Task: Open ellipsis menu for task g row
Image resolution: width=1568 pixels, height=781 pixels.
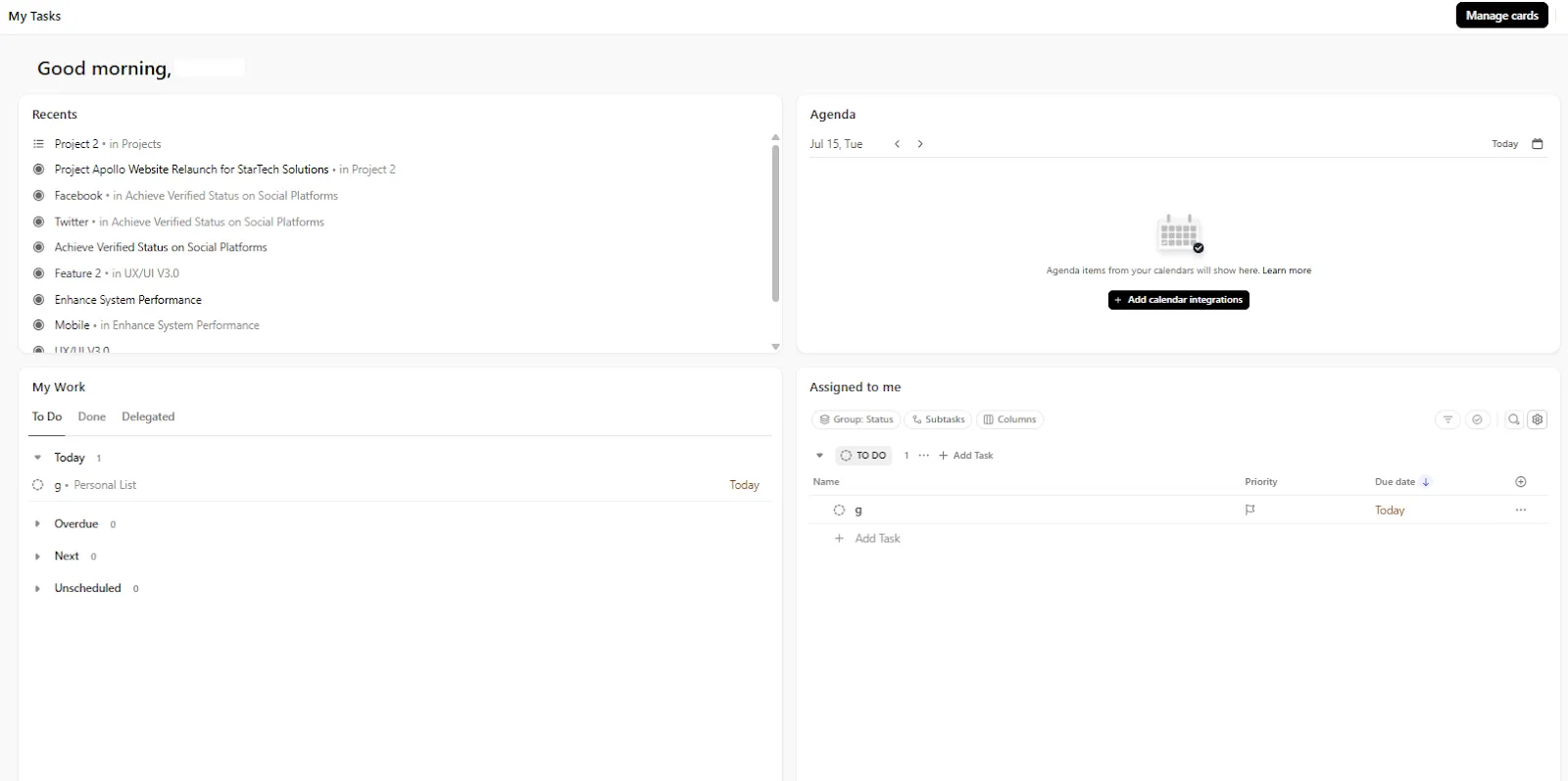Action: (1521, 510)
